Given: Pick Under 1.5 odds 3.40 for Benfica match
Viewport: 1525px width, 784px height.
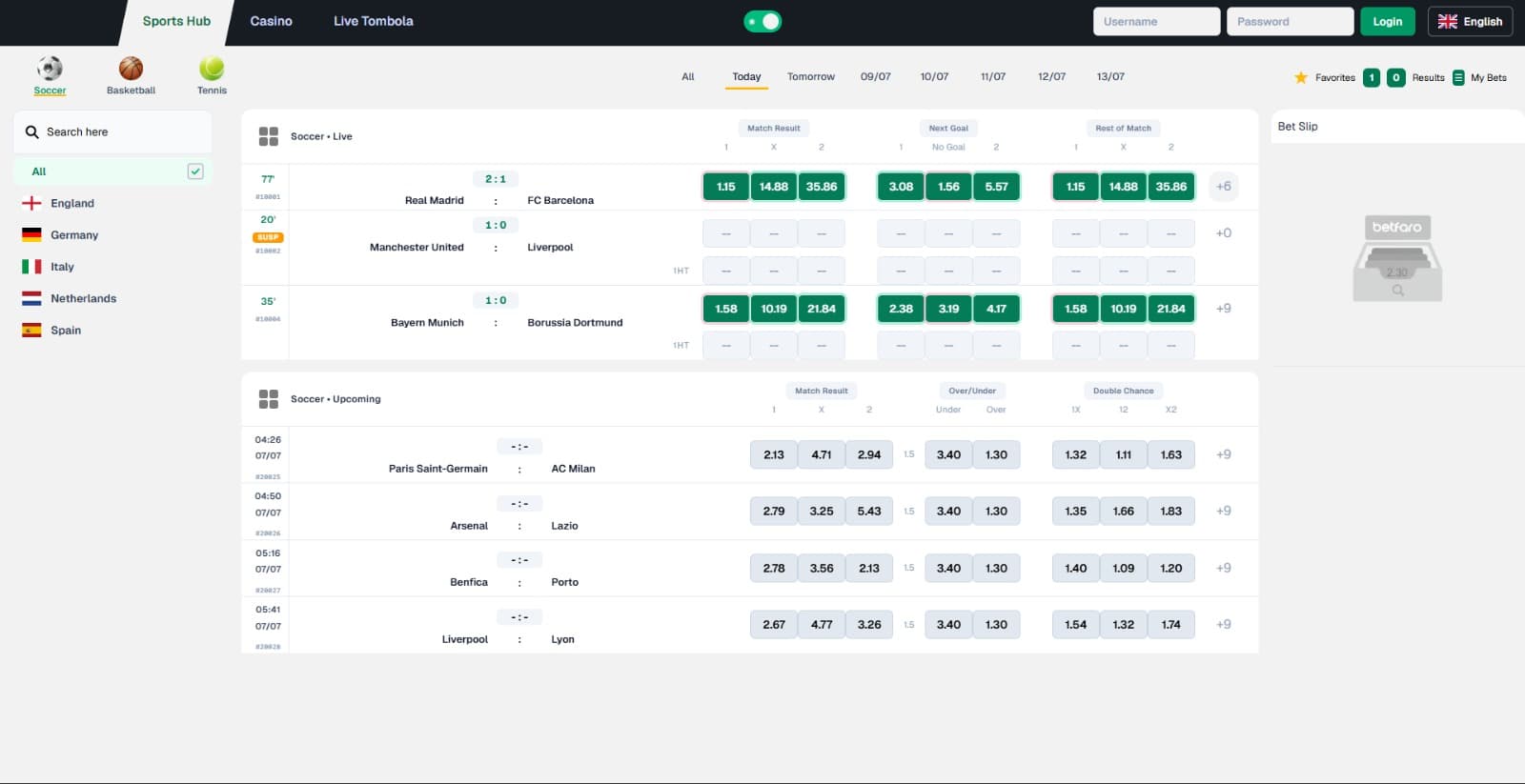Looking at the screenshot, I should point(948,568).
